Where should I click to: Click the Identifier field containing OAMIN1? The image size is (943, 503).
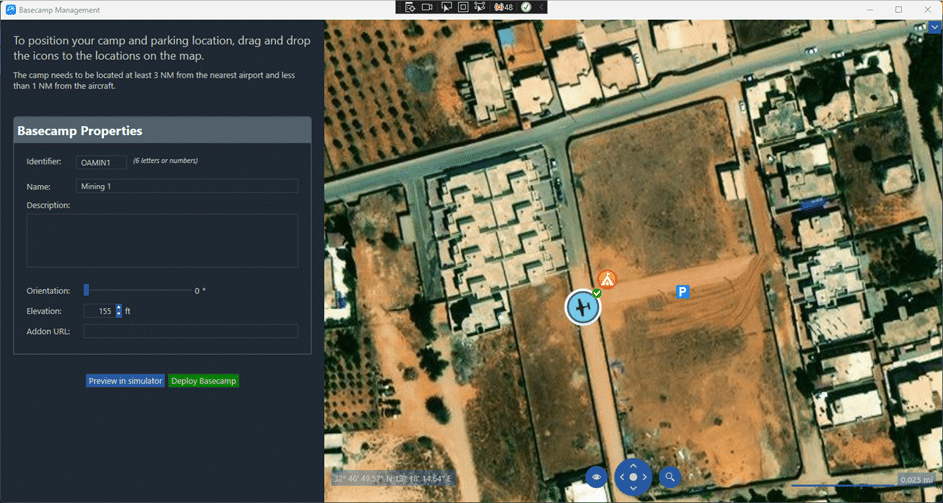coord(102,161)
